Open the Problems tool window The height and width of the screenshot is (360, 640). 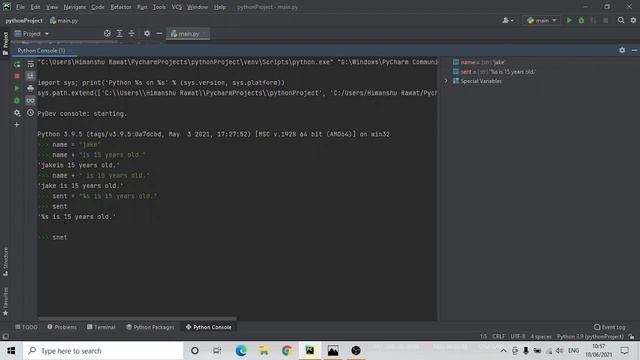point(62,327)
